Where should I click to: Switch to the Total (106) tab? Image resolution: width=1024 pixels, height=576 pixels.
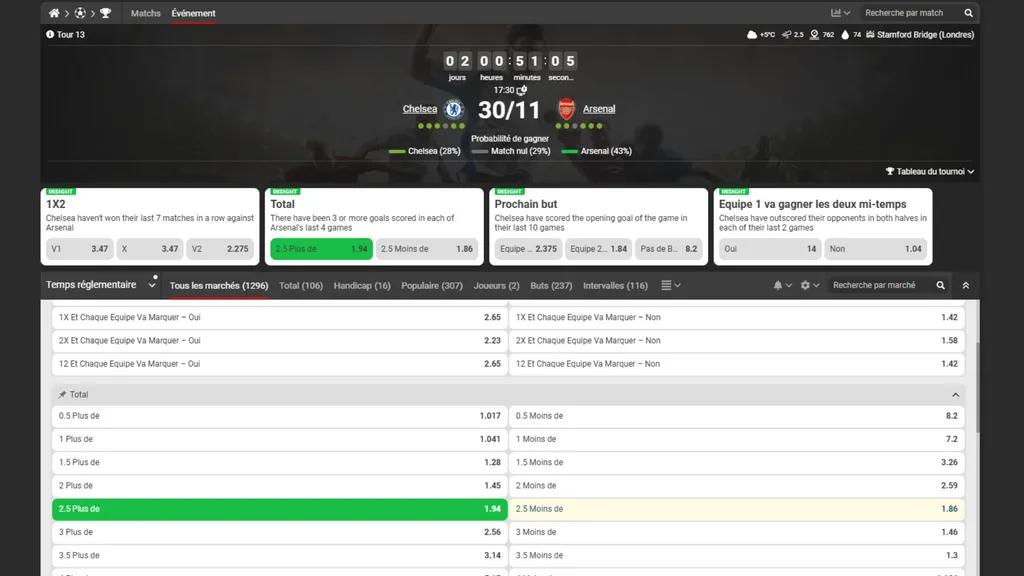point(300,285)
